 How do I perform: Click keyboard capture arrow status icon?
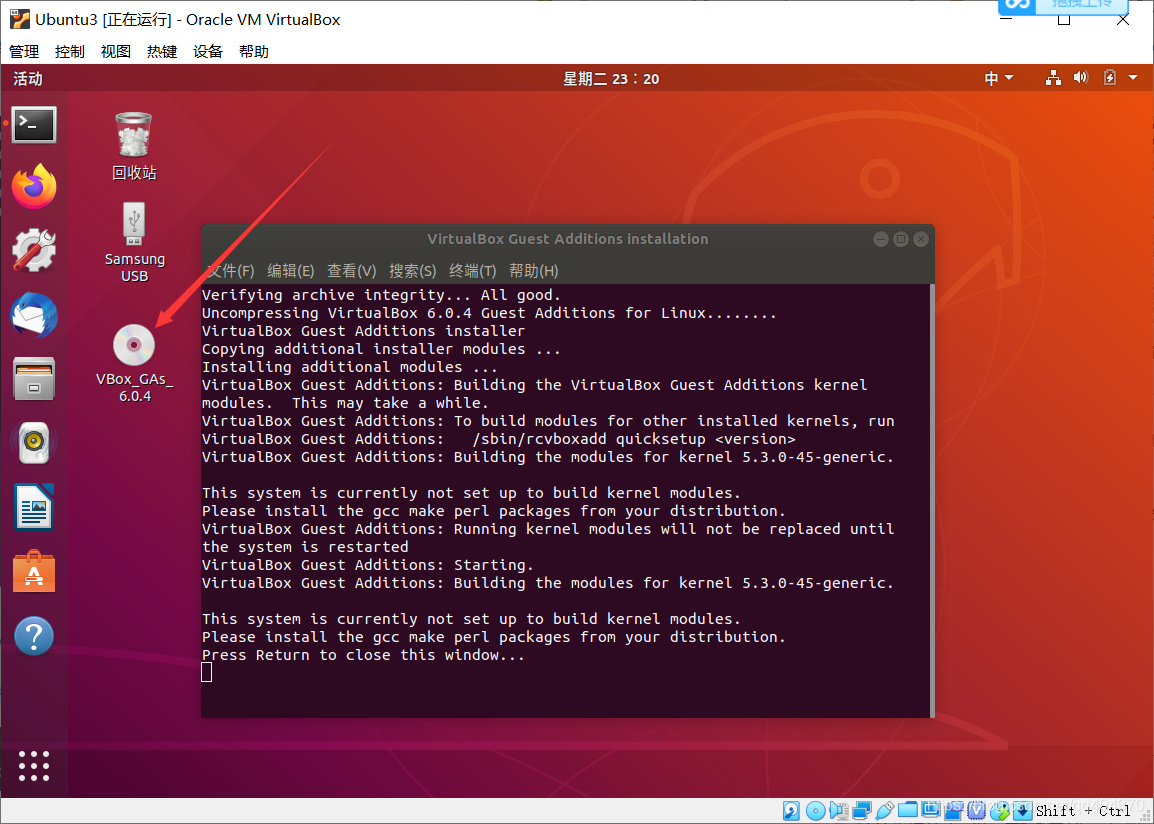(x=1023, y=811)
